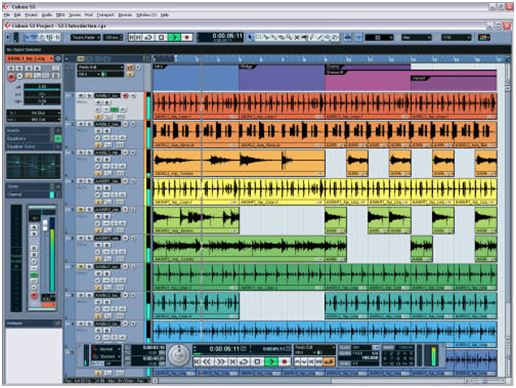This screenshot has height=388, width=516.
Task: Open the inspector track name dropdown
Action: pyautogui.click(x=30, y=59)
